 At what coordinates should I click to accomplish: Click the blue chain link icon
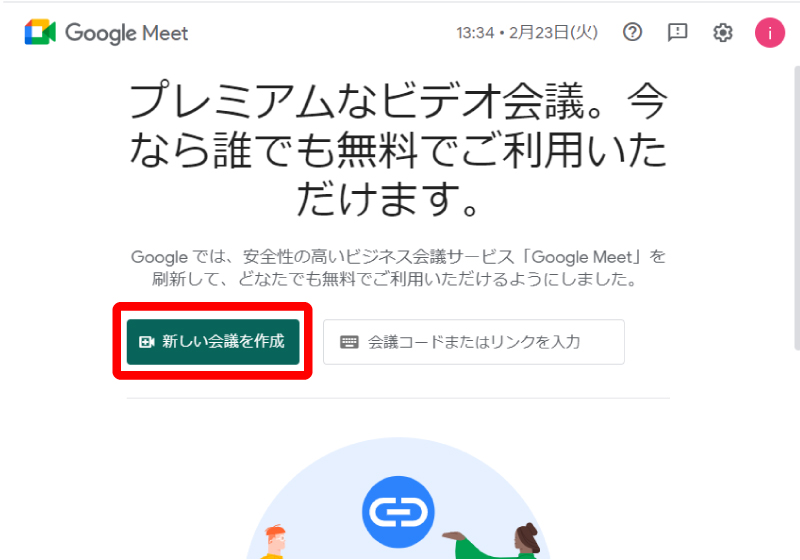(398, 512)
